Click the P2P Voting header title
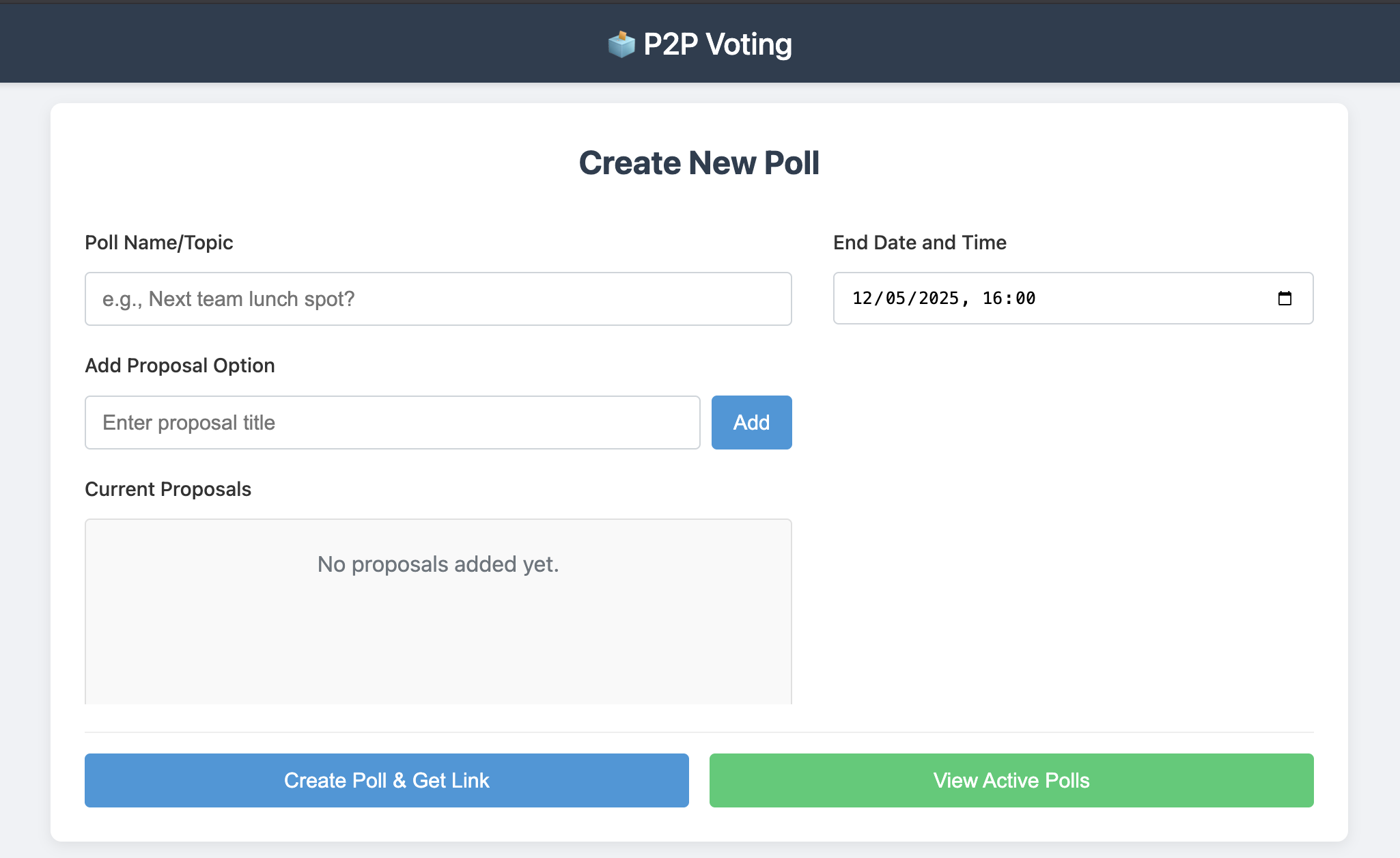Screen dimensions: 1400x858 coord(717,44)
